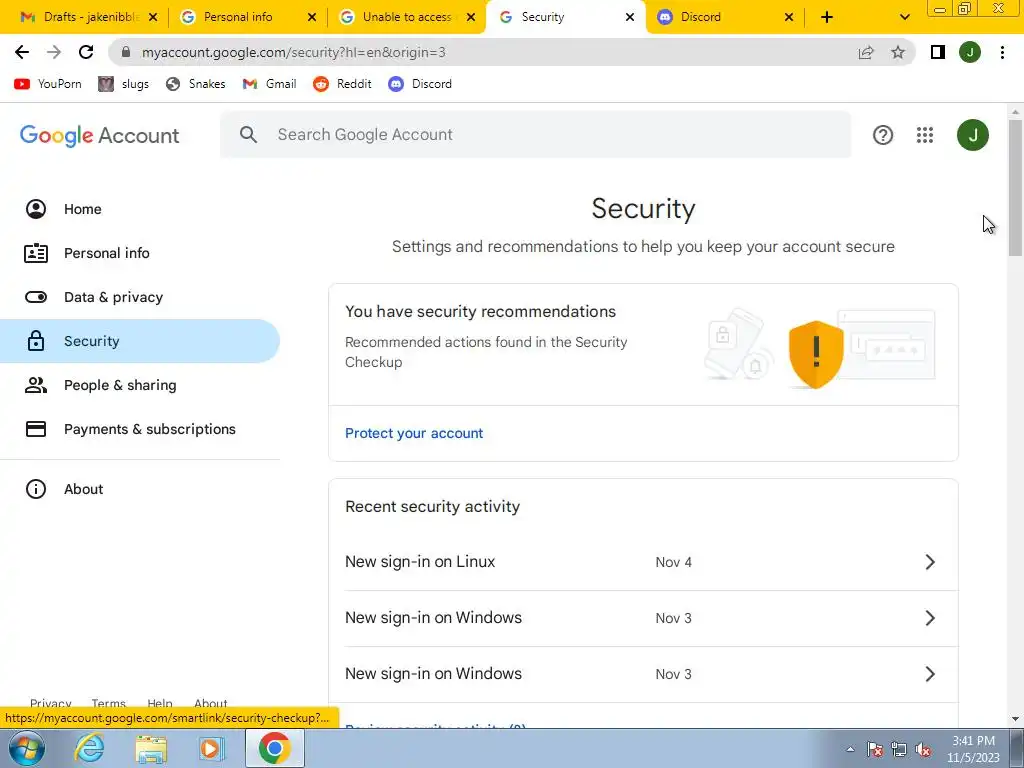Click the Google Account help icon
The image size is (1024, 768).
pos(883,135)
